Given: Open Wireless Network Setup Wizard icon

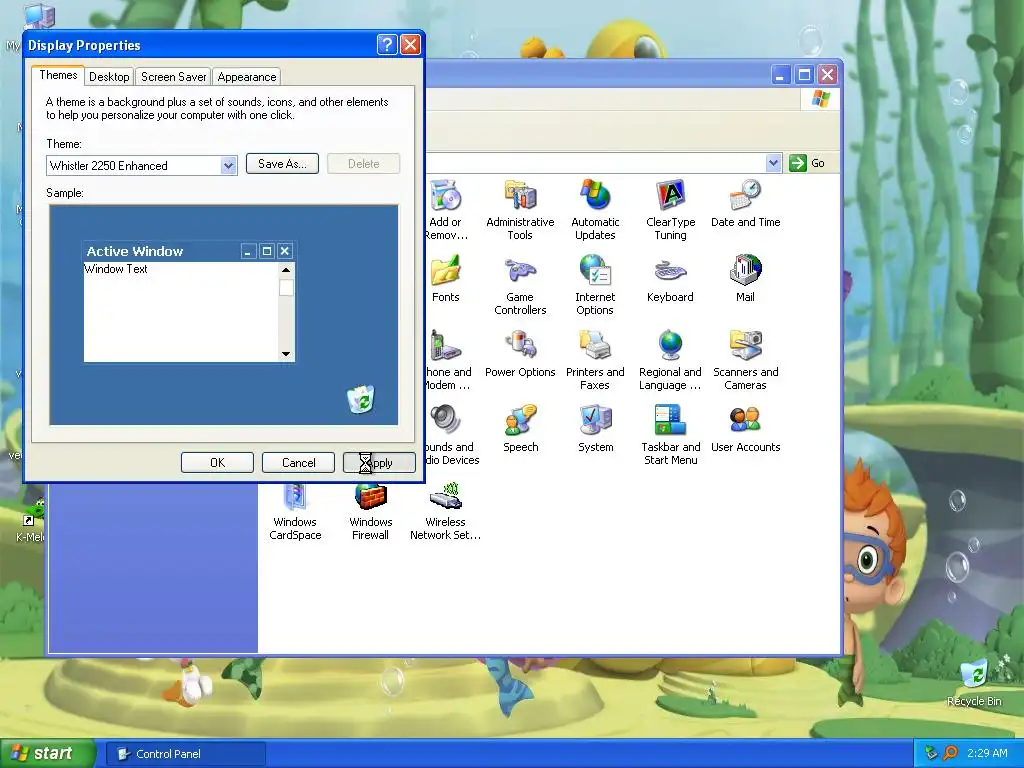Looking at the screenshot, I should click(x=445, y=498).
